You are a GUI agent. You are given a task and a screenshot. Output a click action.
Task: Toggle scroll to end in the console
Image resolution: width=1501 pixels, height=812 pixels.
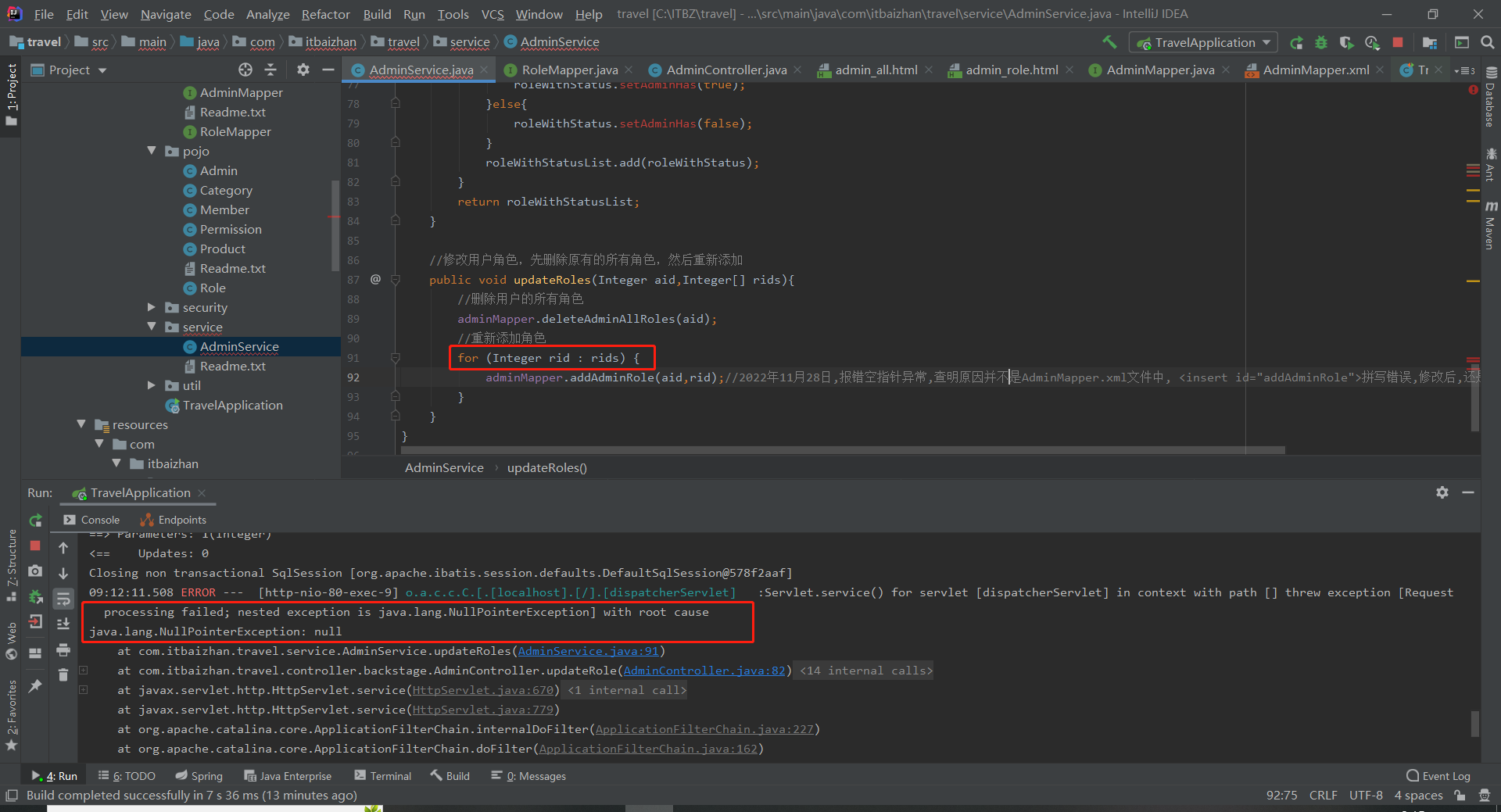(x=63, y=624)
